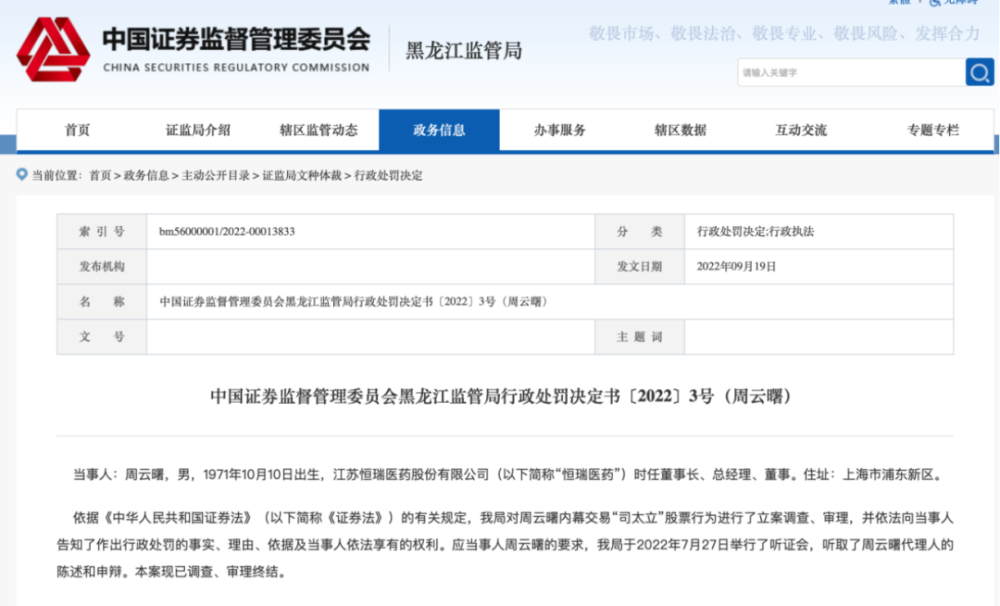Screen dimensions: 1000x606
Task: Open the 互动交流 navigation tab
Action: click(x=800, y=130)
